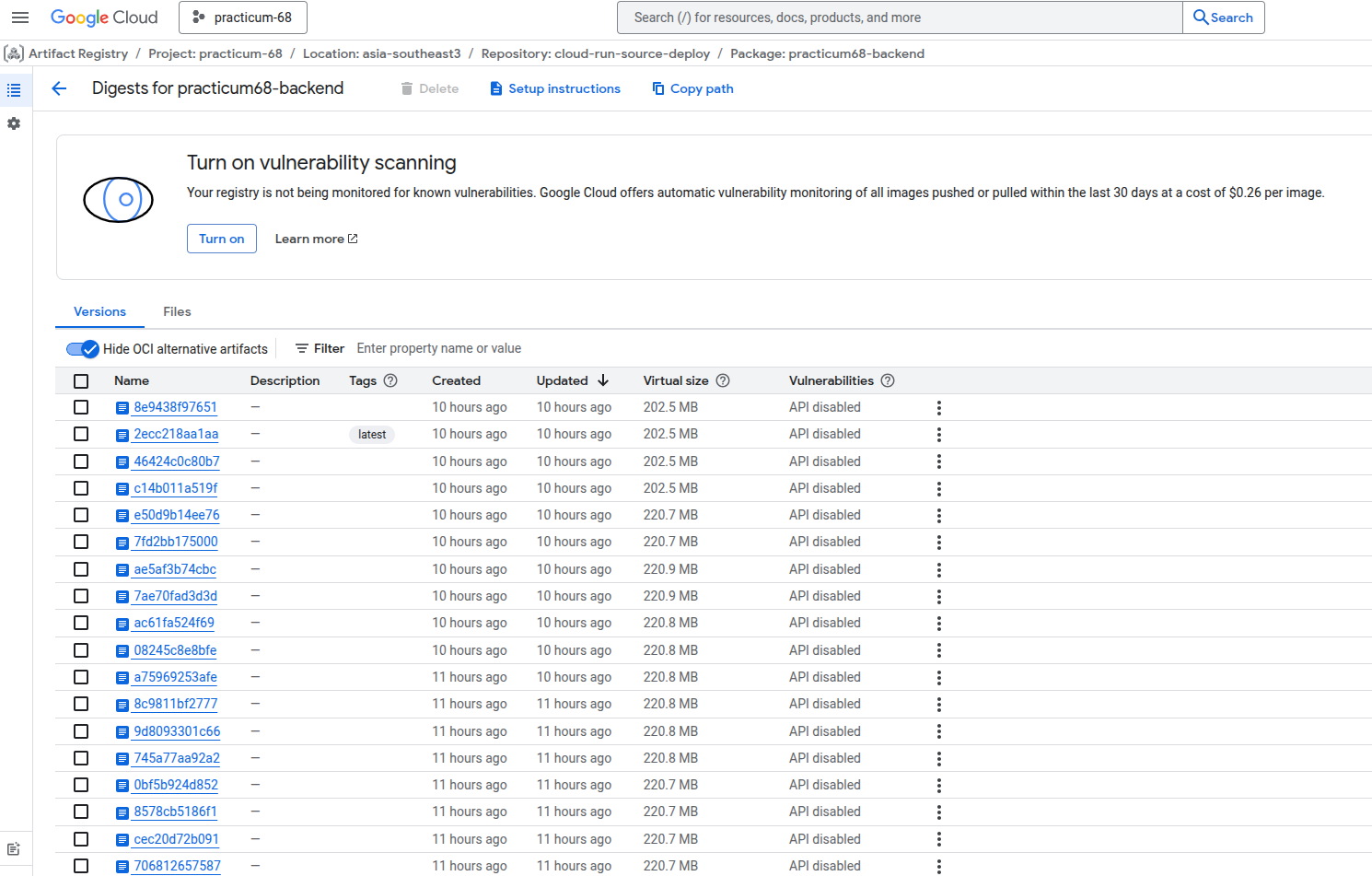Open the repository list icon in sidebar

coord(14,90)
